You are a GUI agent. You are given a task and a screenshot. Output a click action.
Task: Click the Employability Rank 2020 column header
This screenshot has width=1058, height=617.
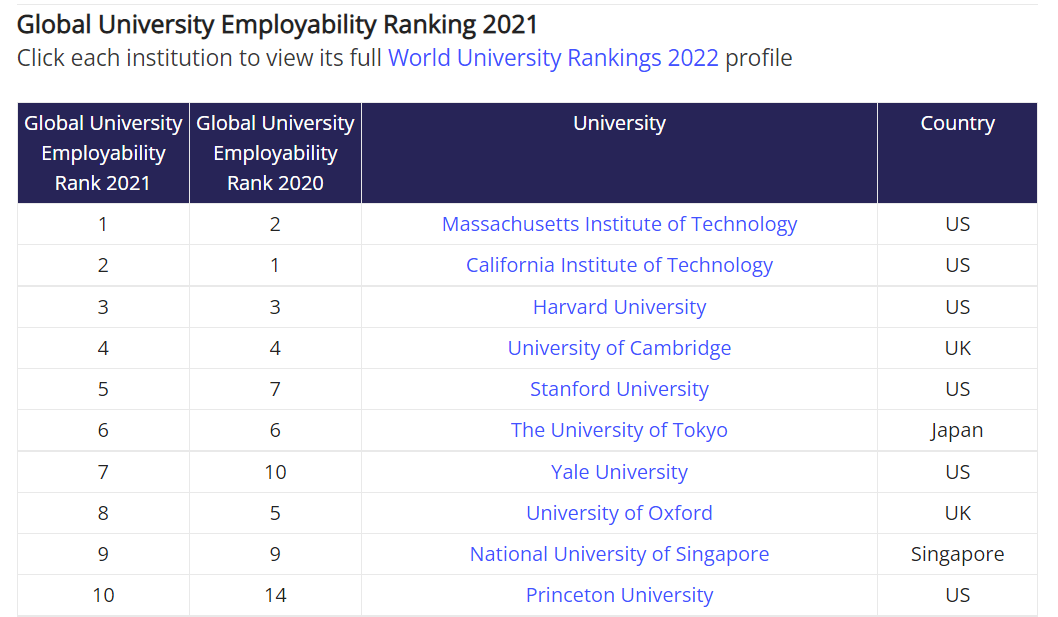(x=275, y=153)
